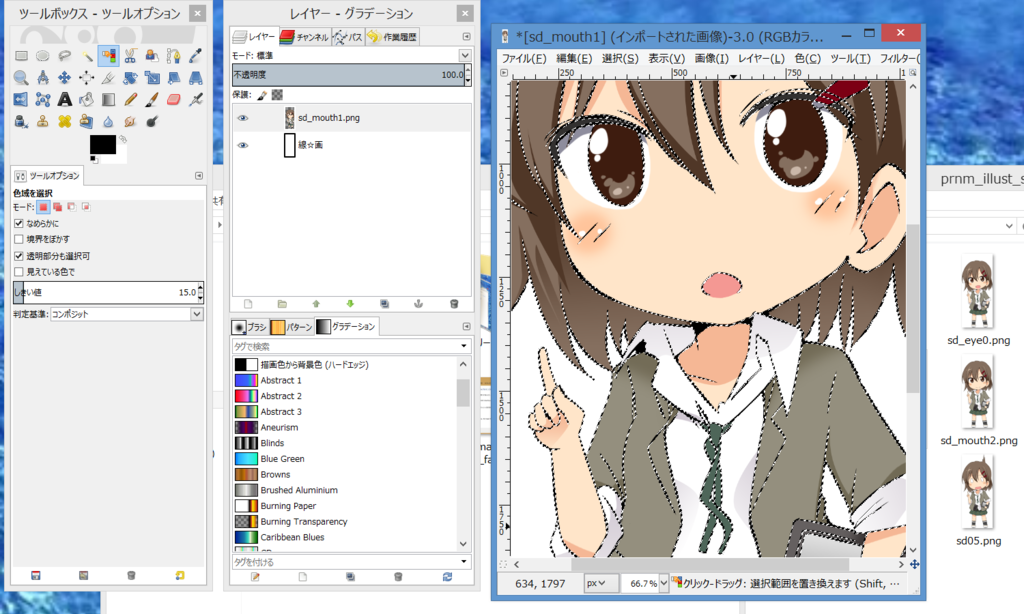Select the Paintbrush tool

[x=151, y=99]
